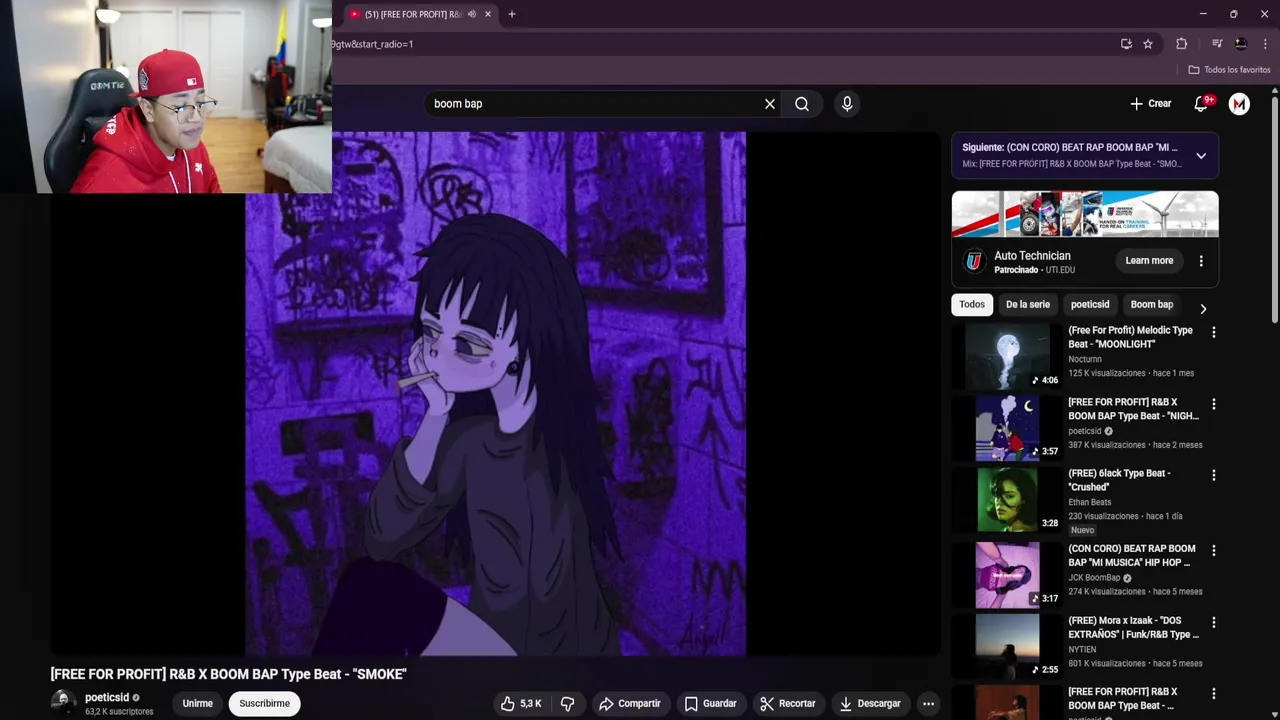Open Compartir share dialog
1280x720 pixels.
click(630, 704)
